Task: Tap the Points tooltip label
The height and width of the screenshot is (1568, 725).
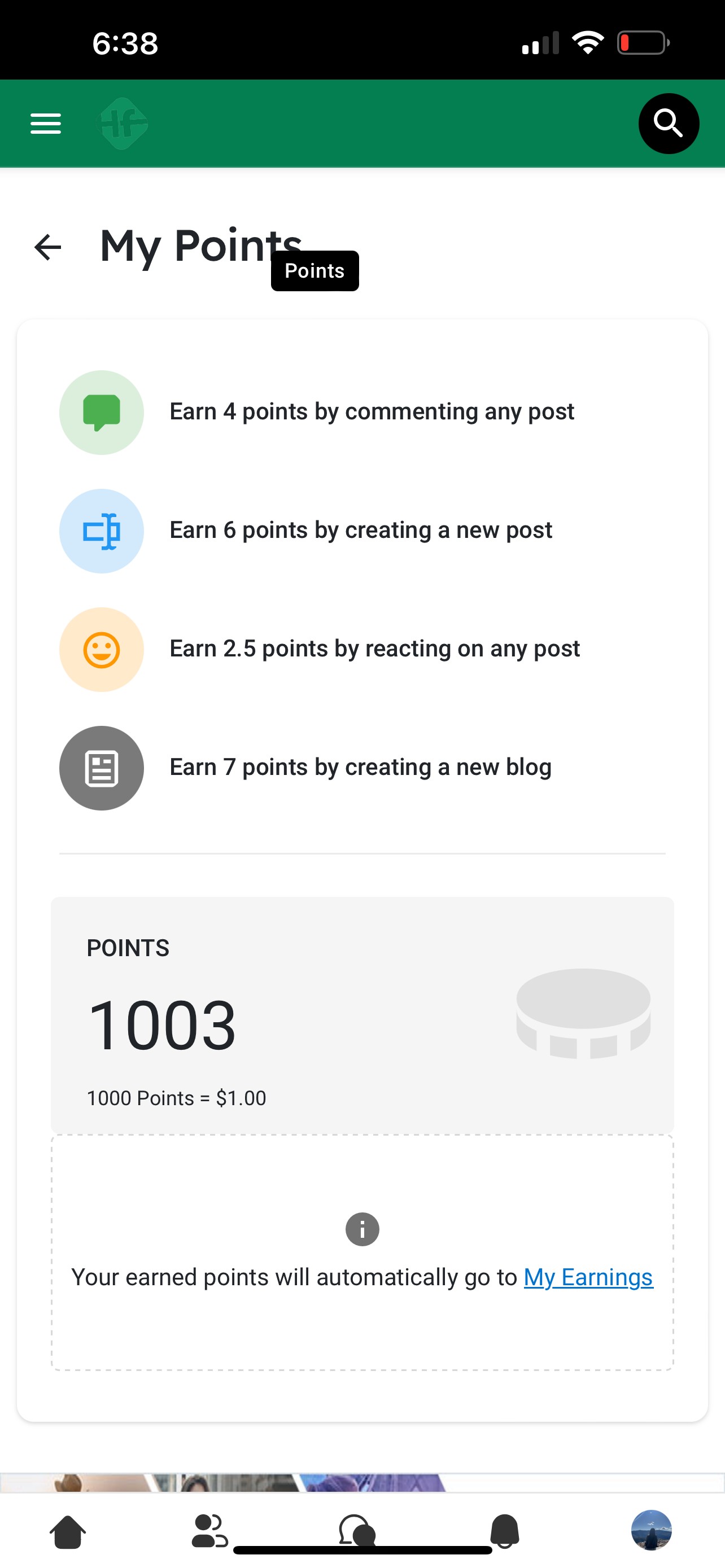Action: tap(315, 271)
